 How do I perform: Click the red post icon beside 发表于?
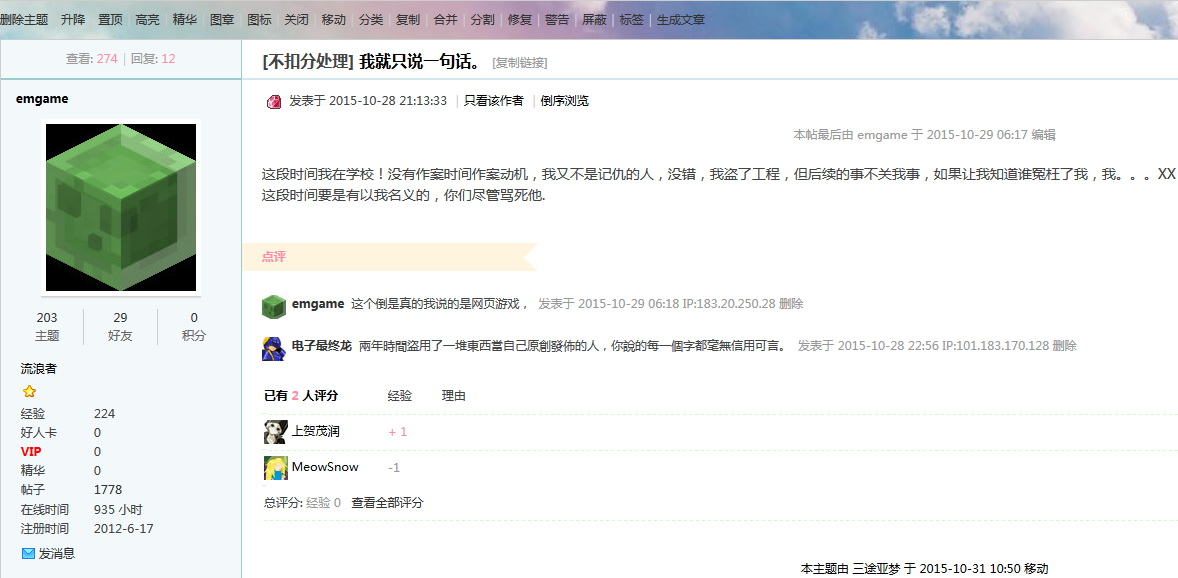coord(274,101)
